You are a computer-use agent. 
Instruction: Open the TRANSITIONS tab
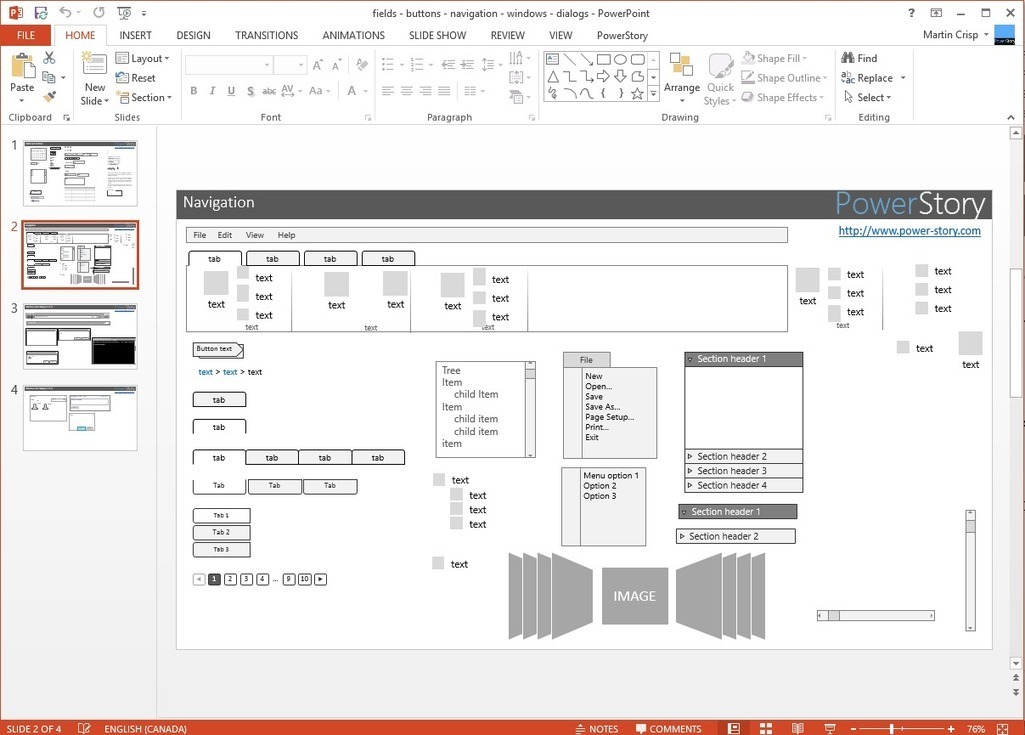tap(266, 35)
